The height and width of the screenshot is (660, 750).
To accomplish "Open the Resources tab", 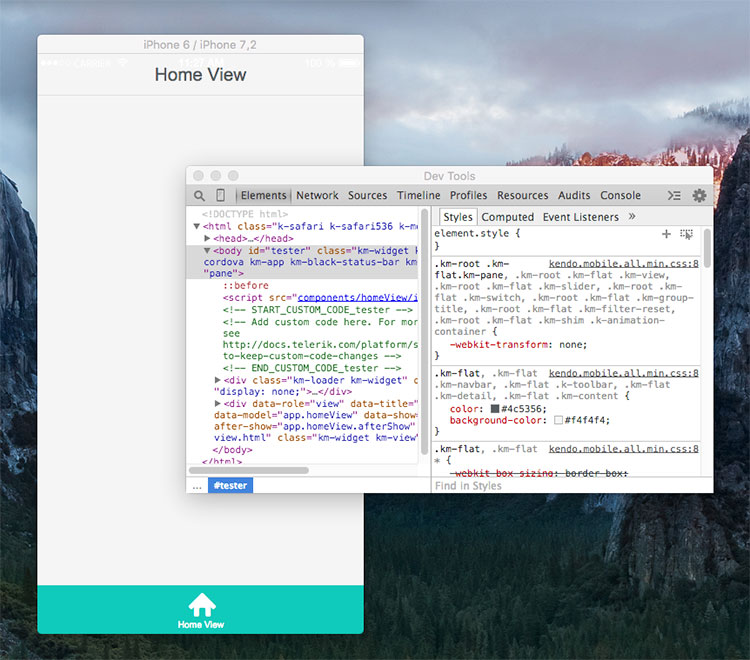I will (x=522, y=195).
